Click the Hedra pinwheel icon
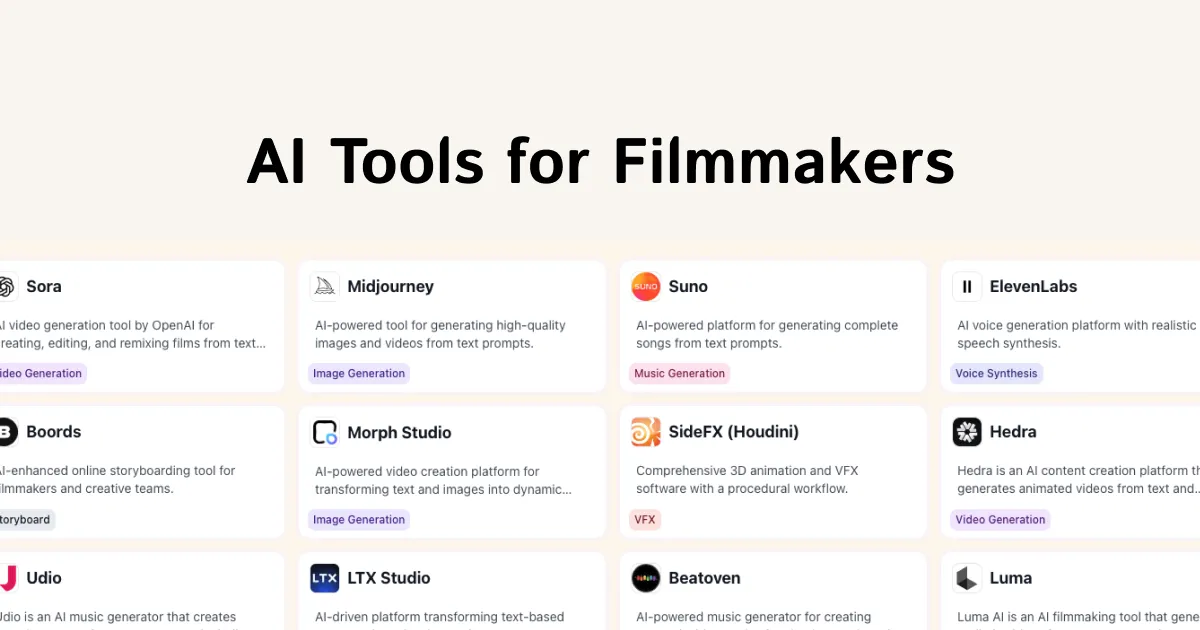The image size is (1200, 630). click(x=966, y=432)
